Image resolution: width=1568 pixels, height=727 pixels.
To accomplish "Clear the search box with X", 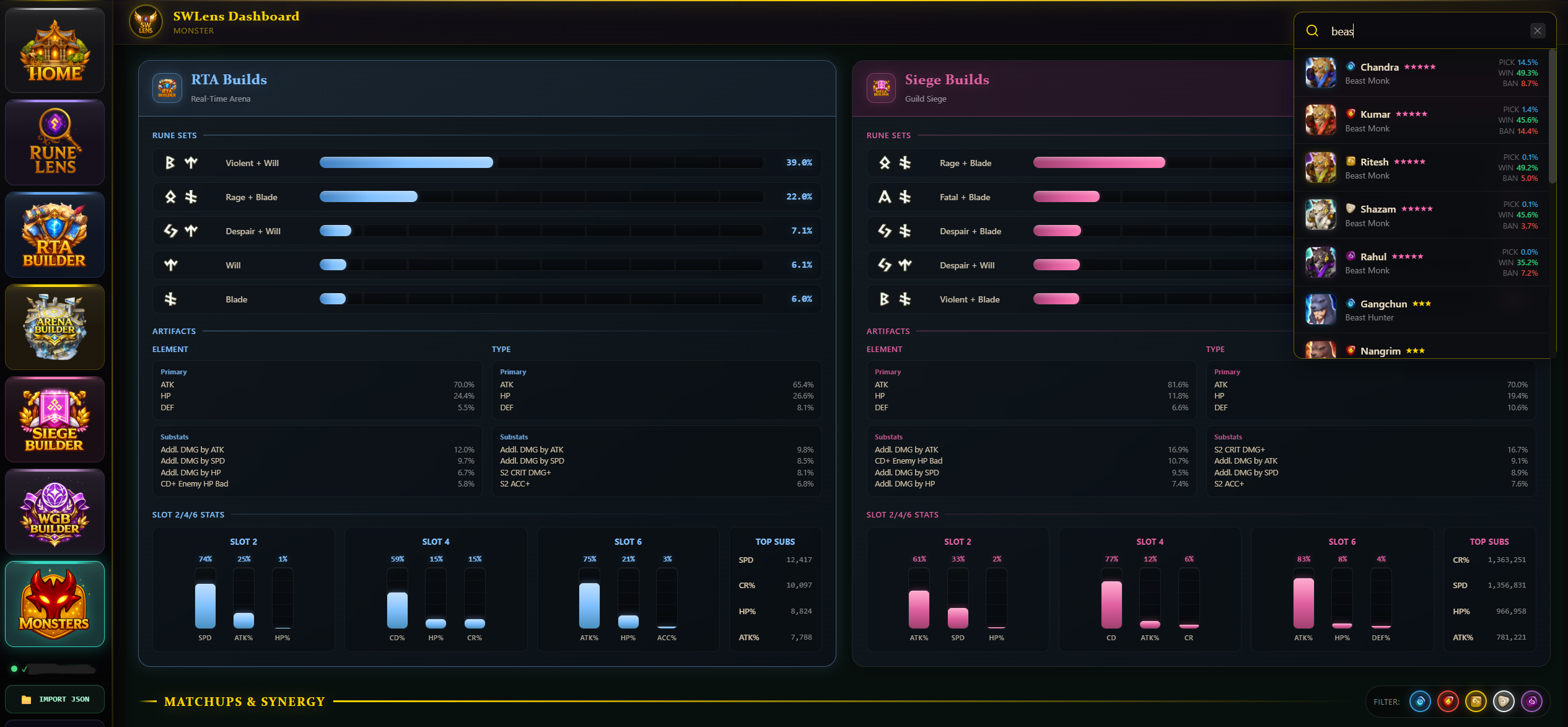I will click(1538, 31).
